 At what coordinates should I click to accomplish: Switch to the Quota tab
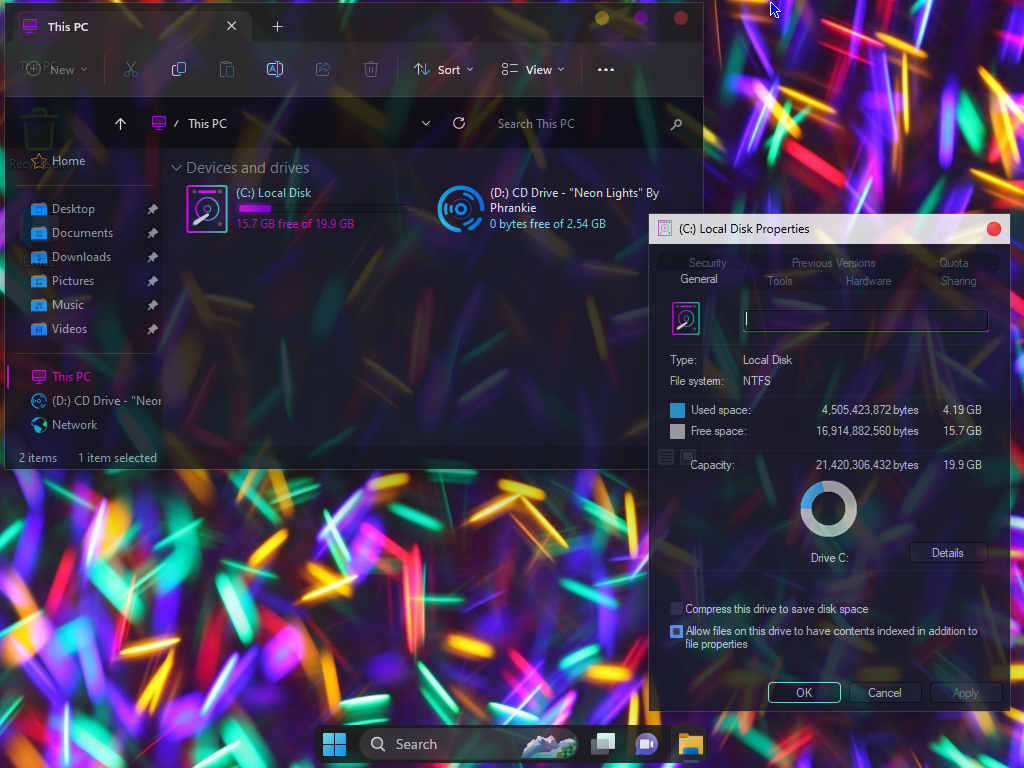click(953, 263)
